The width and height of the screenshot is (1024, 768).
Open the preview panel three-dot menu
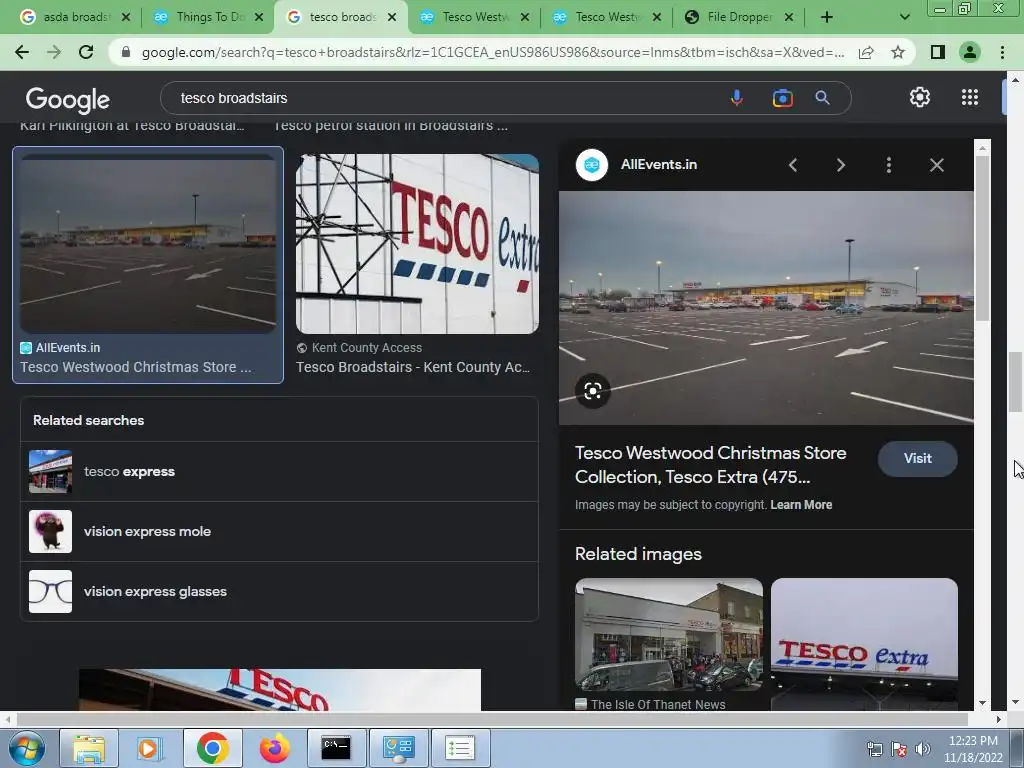tap(888, 165)
